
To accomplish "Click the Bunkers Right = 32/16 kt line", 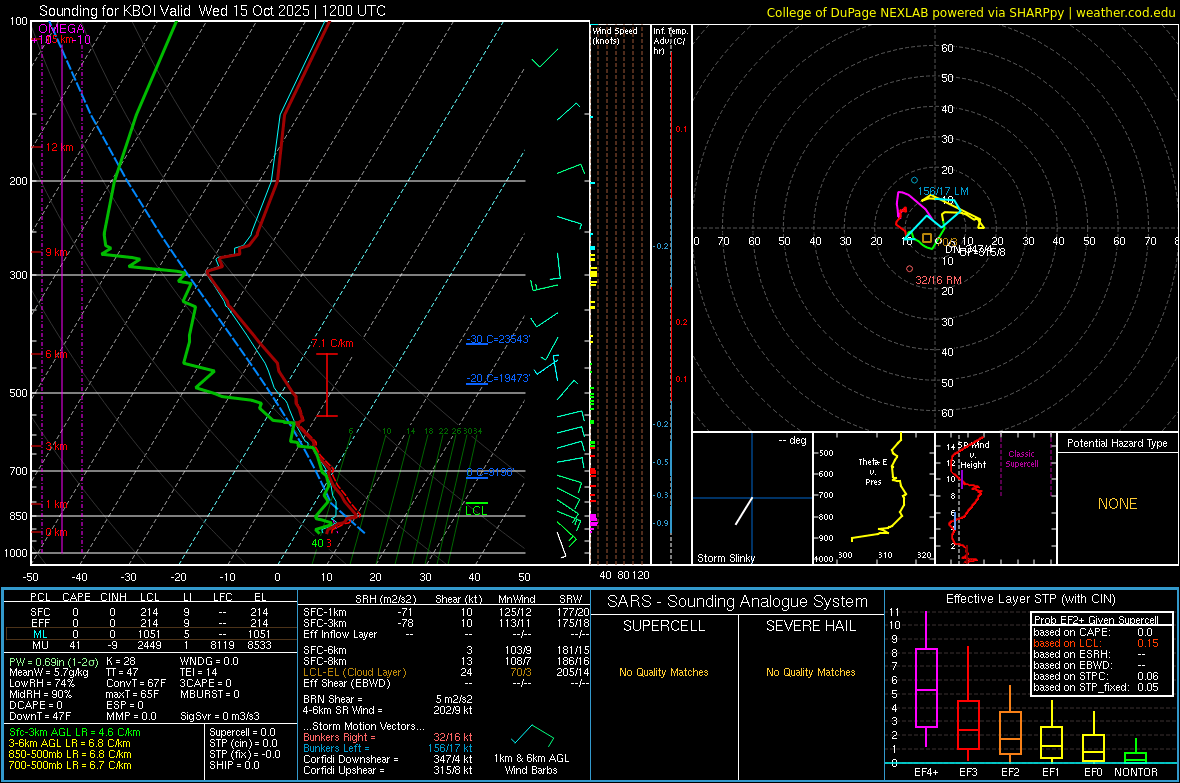I will coord(388,737).
